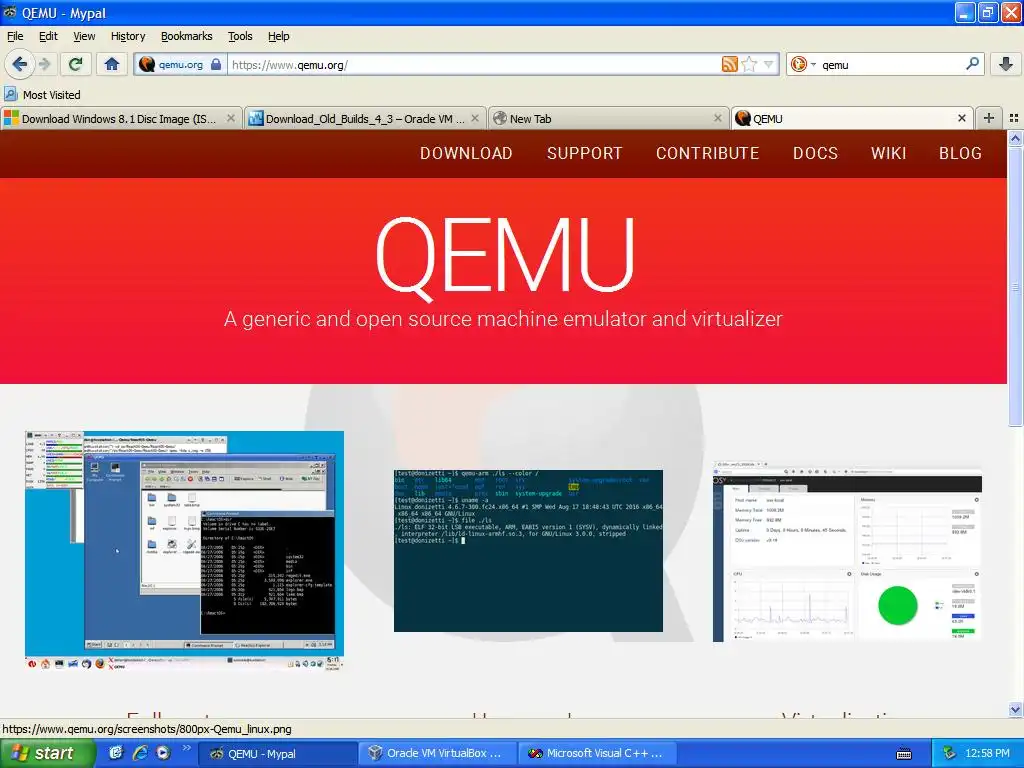Image resolution: width=1024 pixels, height=768 pixels.
Task: Switch to Oracle VM VirtualBox taskbar button
Action: click(x=437, y=754)
